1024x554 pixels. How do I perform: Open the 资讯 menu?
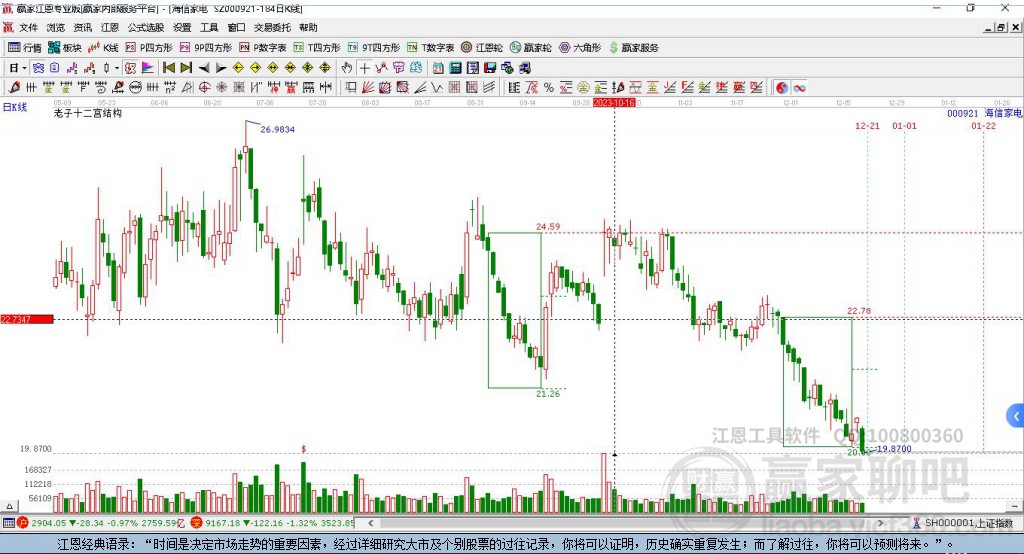tap(82, 27)
